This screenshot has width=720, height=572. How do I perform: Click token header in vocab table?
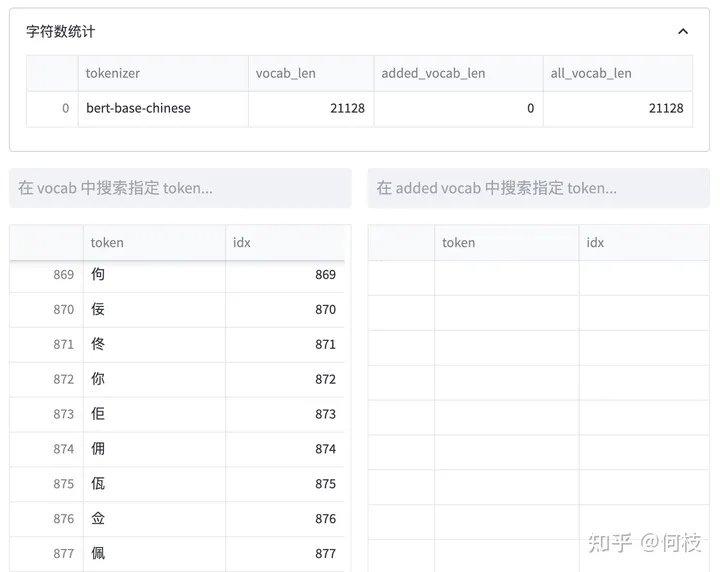154,242
